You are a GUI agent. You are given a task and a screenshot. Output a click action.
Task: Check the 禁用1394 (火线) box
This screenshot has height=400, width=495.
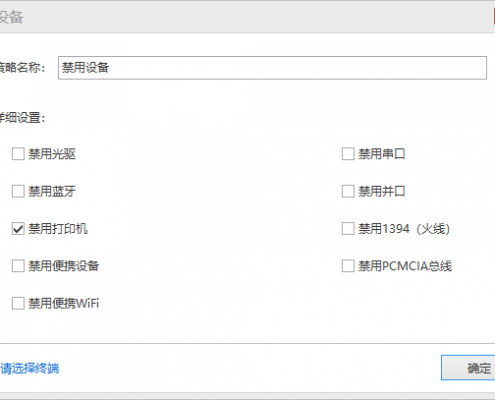[348, 229]
